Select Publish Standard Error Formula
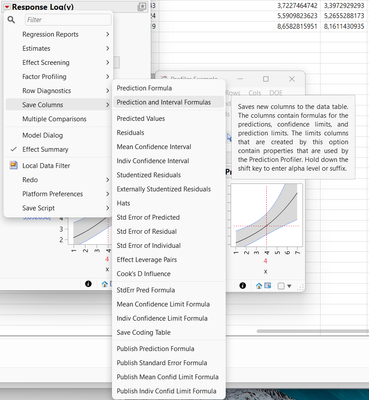 169,363
